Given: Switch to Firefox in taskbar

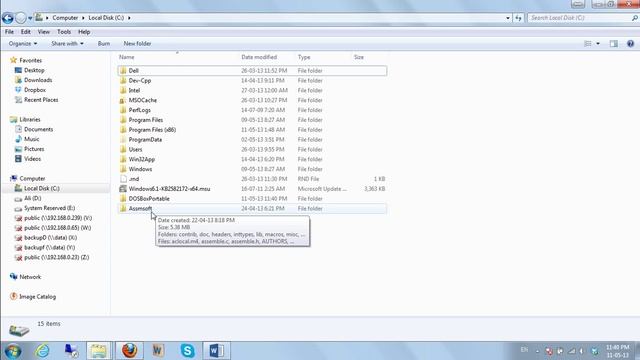Looking at the screenshot, I should click(x=129, y=351).
